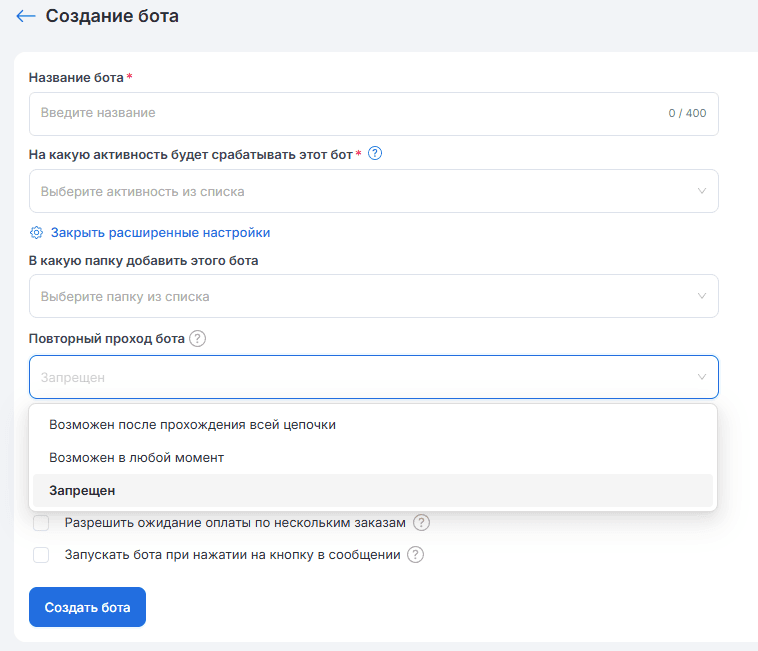The image size is (758, 651).
Task: Click the bot name input field
Action: click(x=374, y=114)
